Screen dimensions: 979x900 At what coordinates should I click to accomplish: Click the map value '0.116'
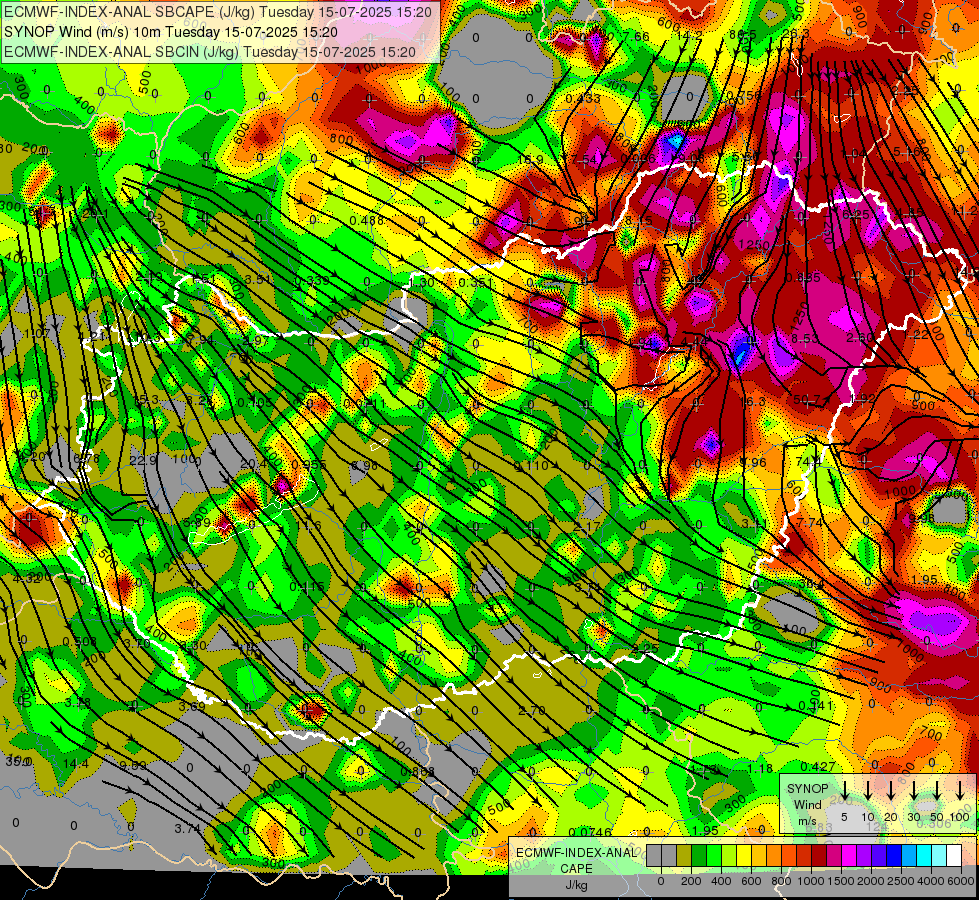point(307,586)
